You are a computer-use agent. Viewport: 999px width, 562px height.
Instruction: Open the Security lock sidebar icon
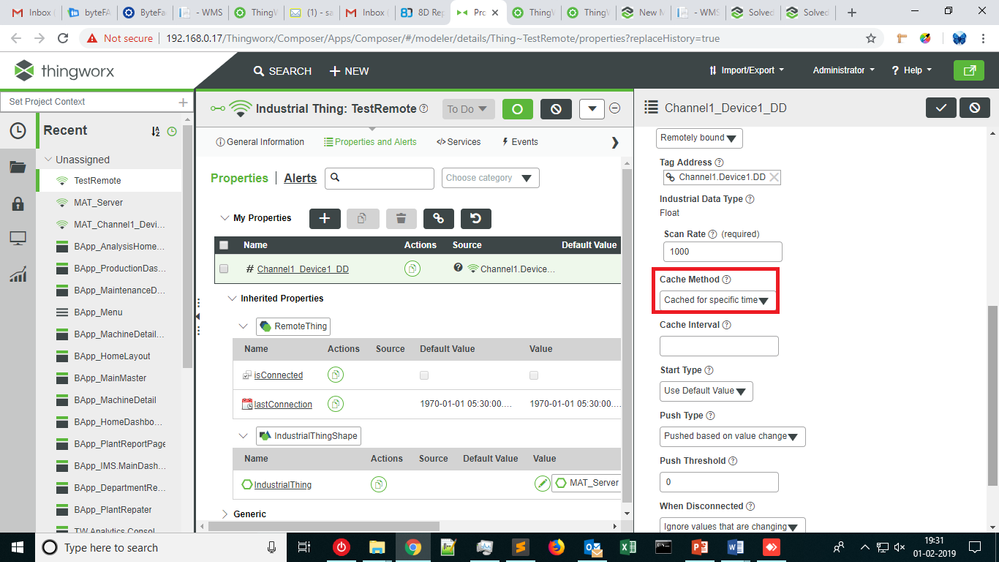tap(18, 203)
